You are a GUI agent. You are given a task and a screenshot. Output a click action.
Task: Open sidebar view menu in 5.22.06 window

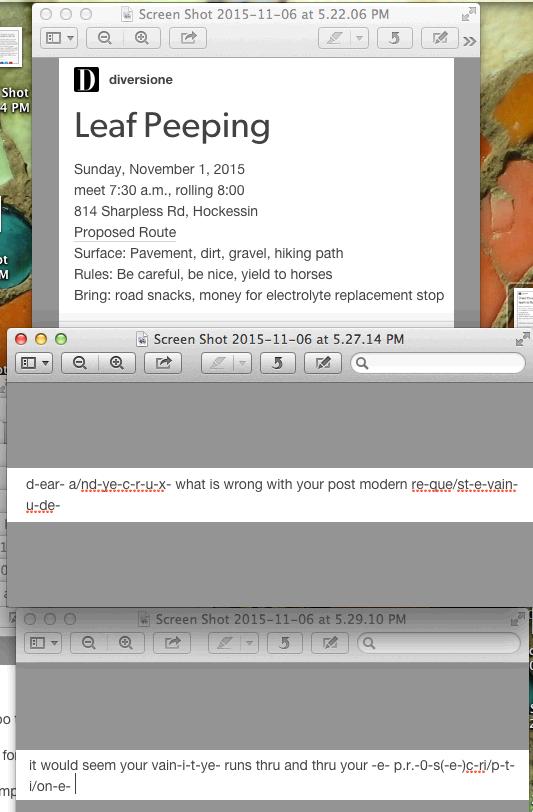[x=60, y=38]
